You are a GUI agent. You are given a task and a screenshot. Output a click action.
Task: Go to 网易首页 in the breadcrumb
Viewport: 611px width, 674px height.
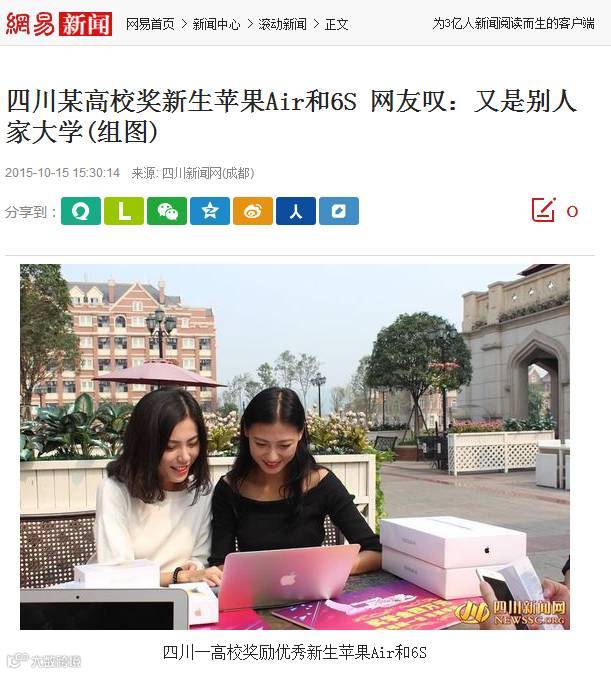pos(150,25)
